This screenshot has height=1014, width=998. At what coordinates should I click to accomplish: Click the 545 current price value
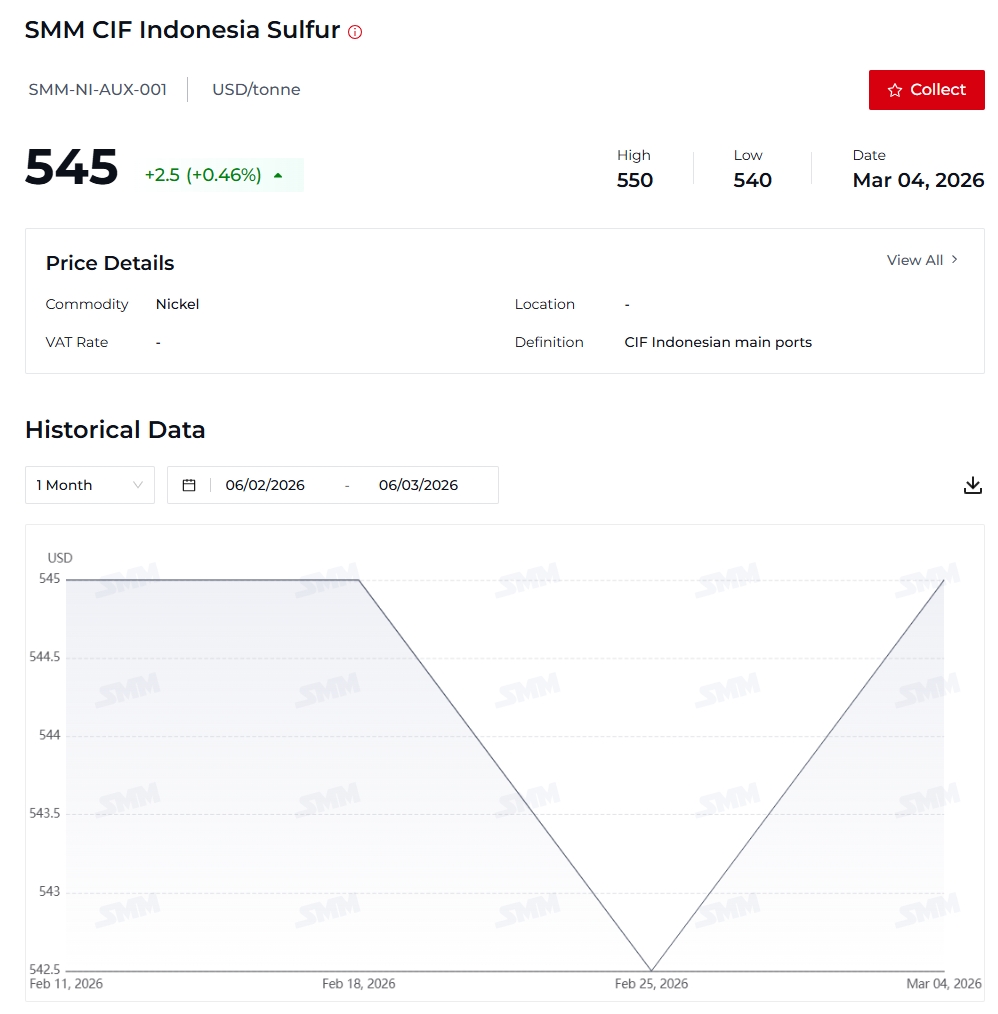tap(72, 167)
